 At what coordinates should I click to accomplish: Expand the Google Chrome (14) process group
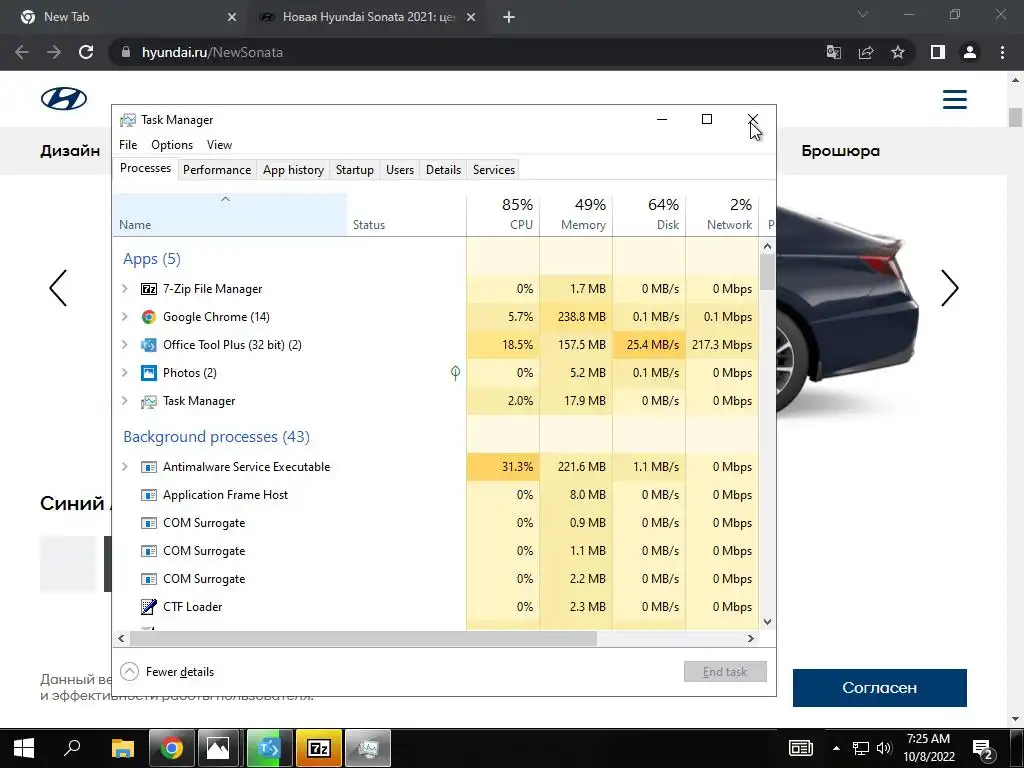(125, 317)
